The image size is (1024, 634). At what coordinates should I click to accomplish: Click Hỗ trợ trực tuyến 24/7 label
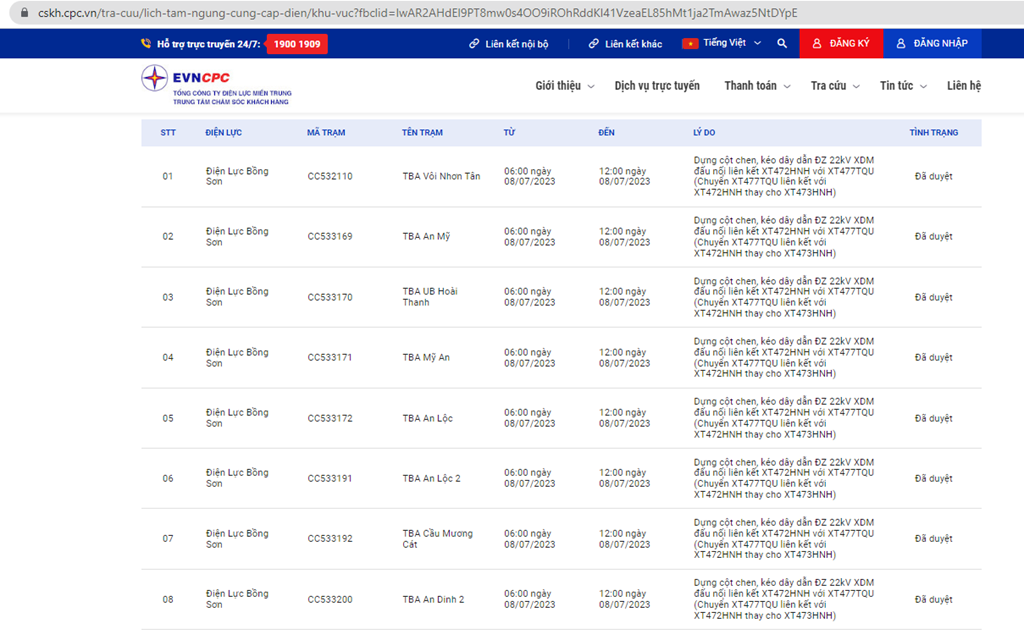[x=208, y=44]
